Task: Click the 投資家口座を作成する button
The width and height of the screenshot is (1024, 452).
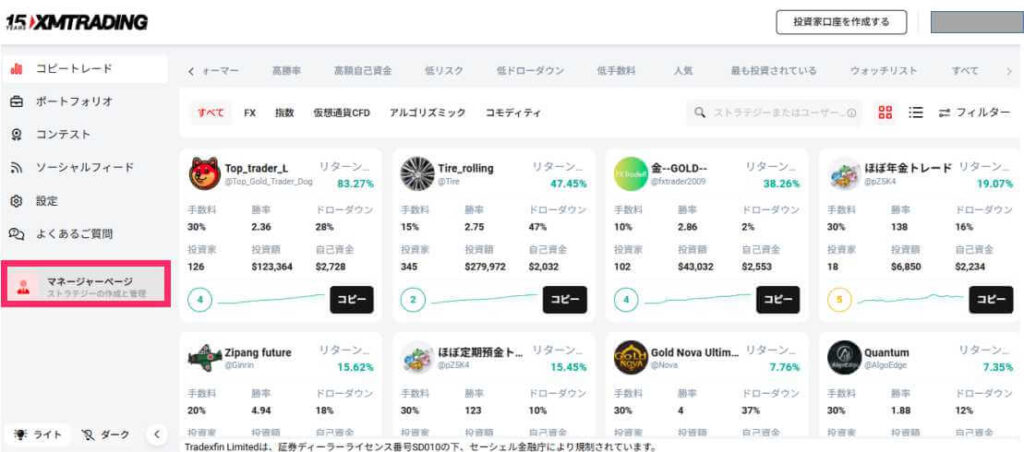Action: pyautogui.click(x=841, y=22)
